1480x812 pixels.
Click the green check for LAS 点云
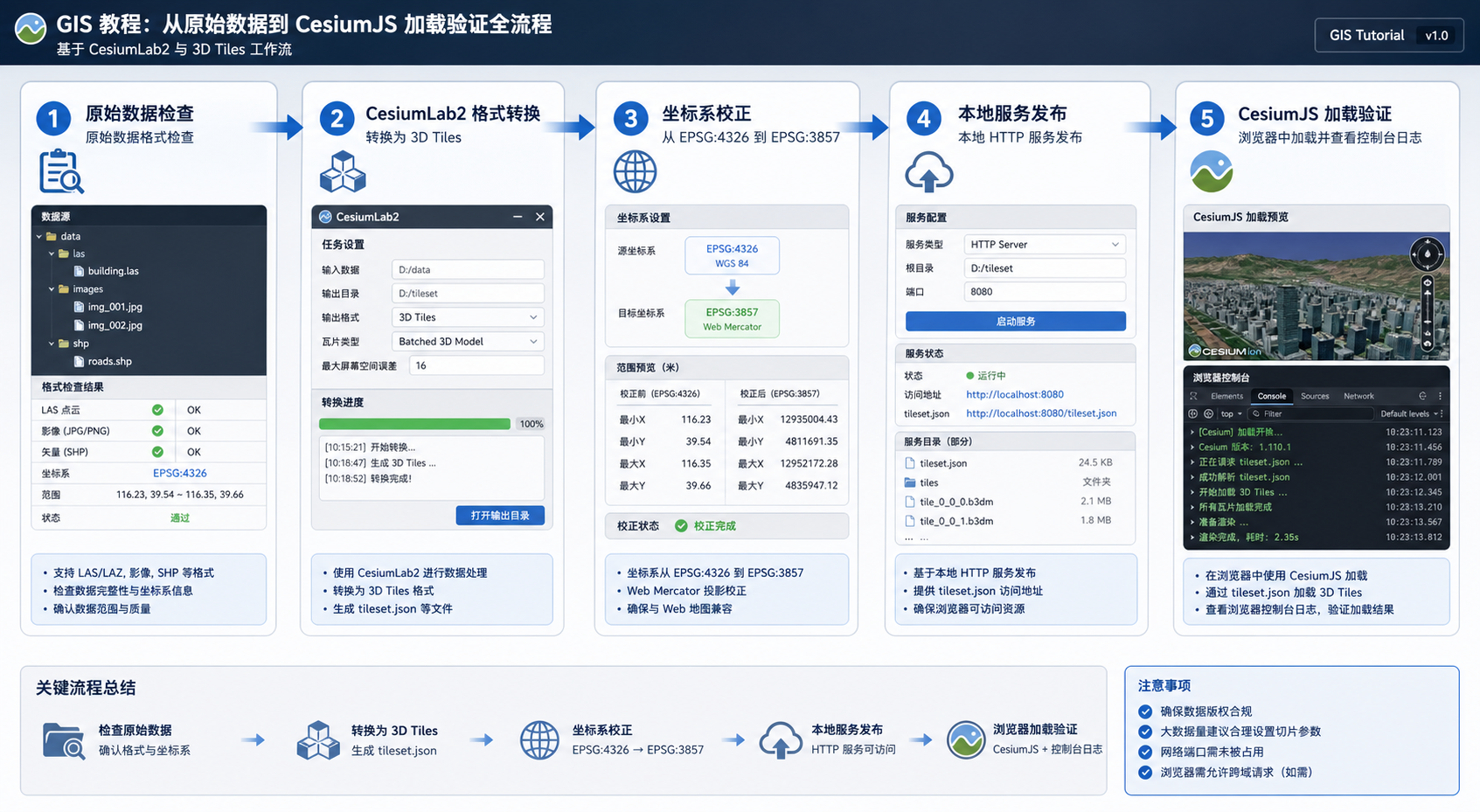coord(157,410)
